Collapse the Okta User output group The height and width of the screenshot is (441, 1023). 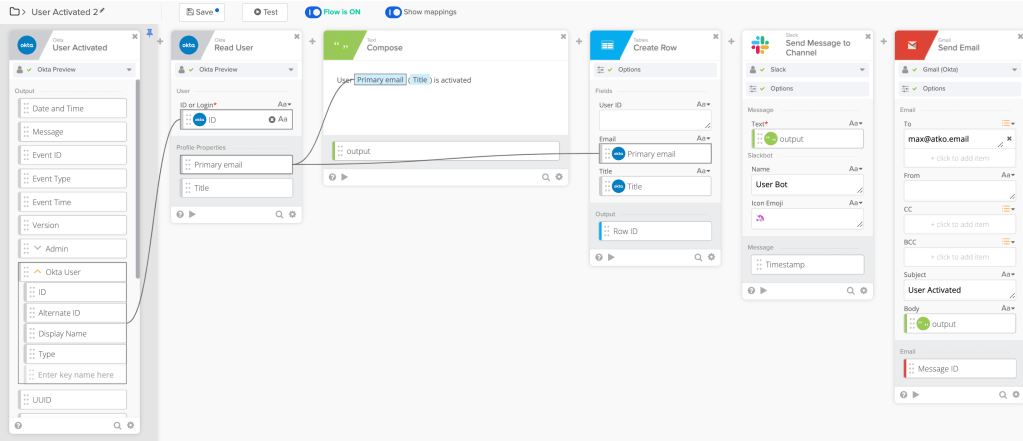point(38,272)
